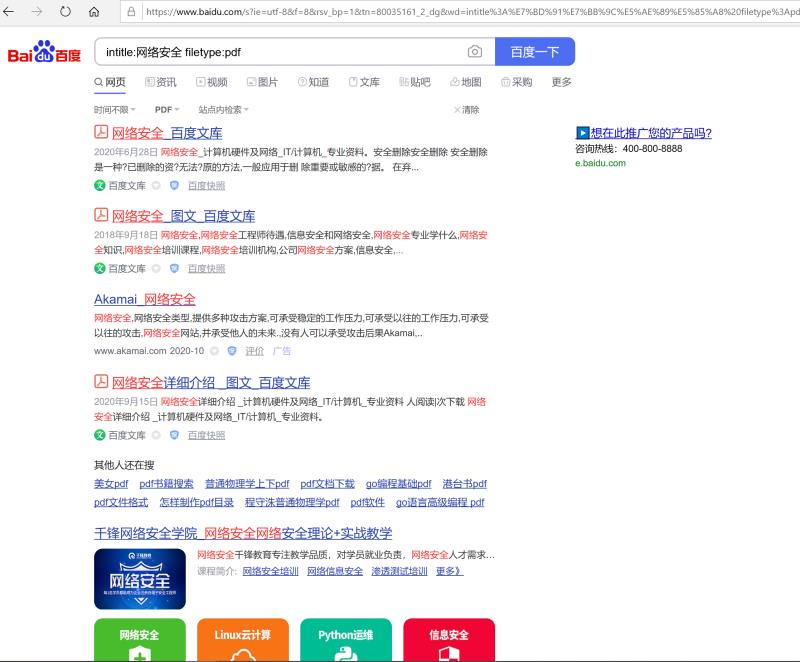Open 网络安全详细介绍_图文_百度文库 result title
Image resolution: width=800 pixels, height=662 pixels.
[211, 383]
